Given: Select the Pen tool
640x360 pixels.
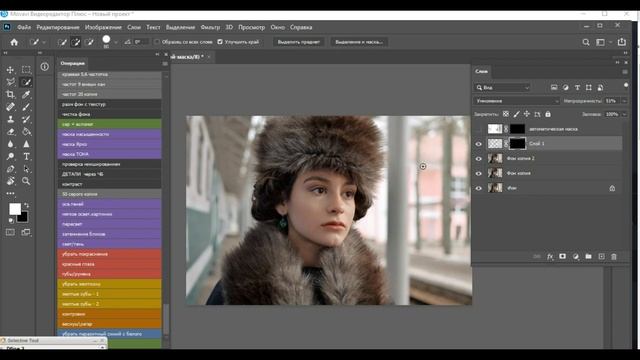Looking at the screenshot, I should click(10, 169).
